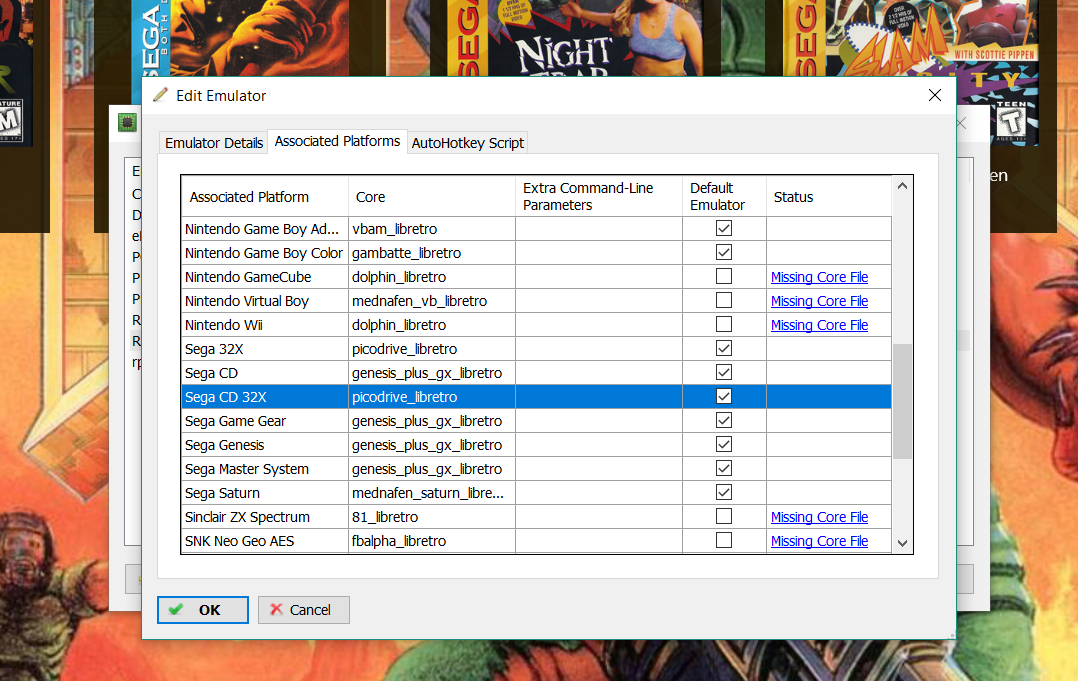Toggle Default Emulator checkbox for Sega Game Gear
Screen dimensions: 1078x681
[723, 421]
